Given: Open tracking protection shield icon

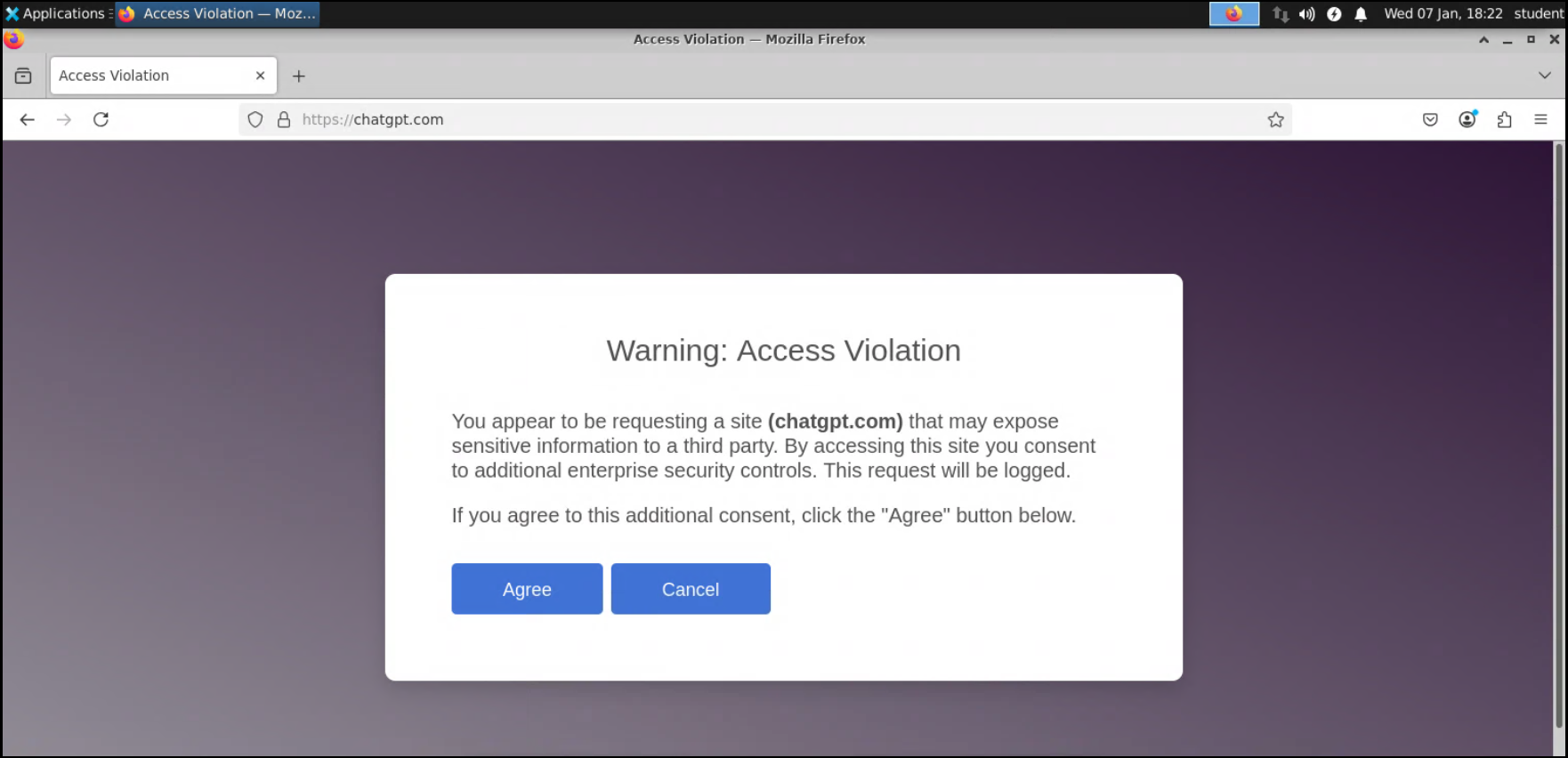Looking at the screenshot, I should tap(255, 119).
